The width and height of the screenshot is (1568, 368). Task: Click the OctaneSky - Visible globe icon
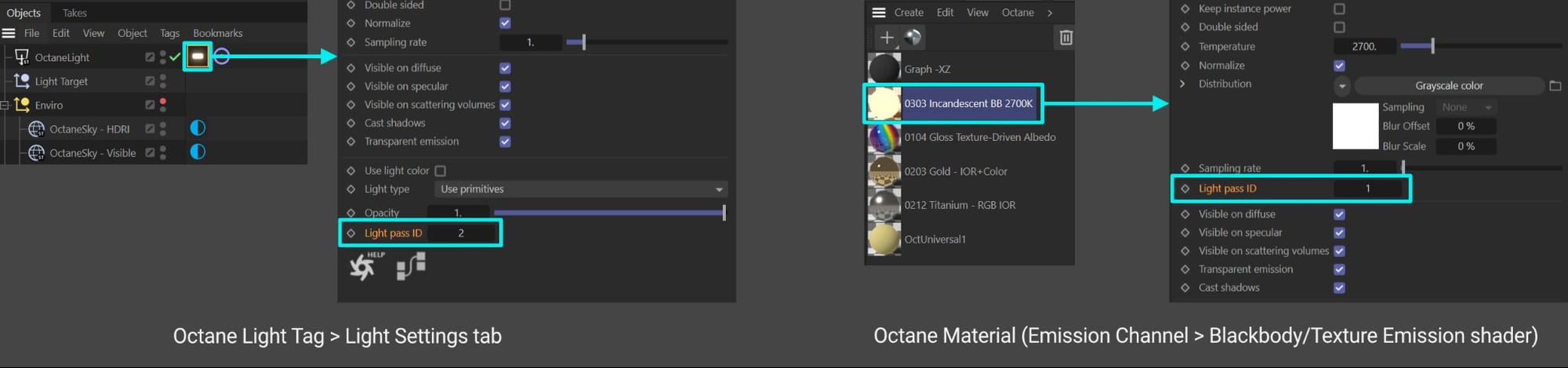click(x=36, y=153)
